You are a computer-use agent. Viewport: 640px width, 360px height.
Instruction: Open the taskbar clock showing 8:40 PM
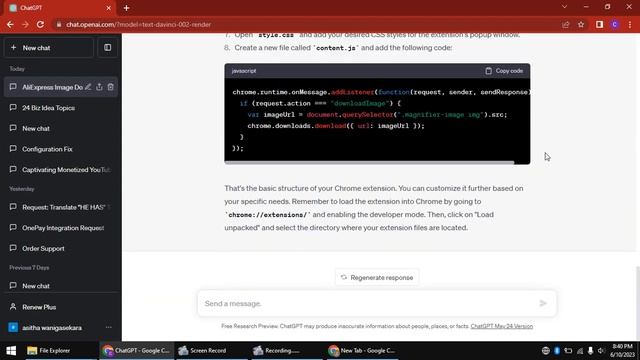pos(623,350)
